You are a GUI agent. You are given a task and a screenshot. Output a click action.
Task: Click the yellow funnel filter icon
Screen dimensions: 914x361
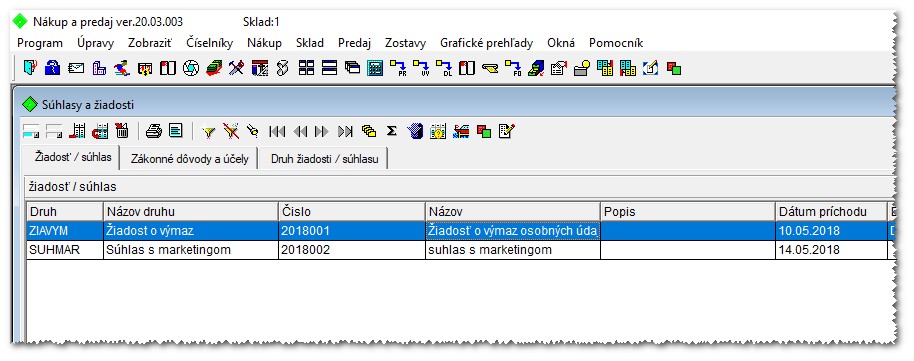pos(209,131)
